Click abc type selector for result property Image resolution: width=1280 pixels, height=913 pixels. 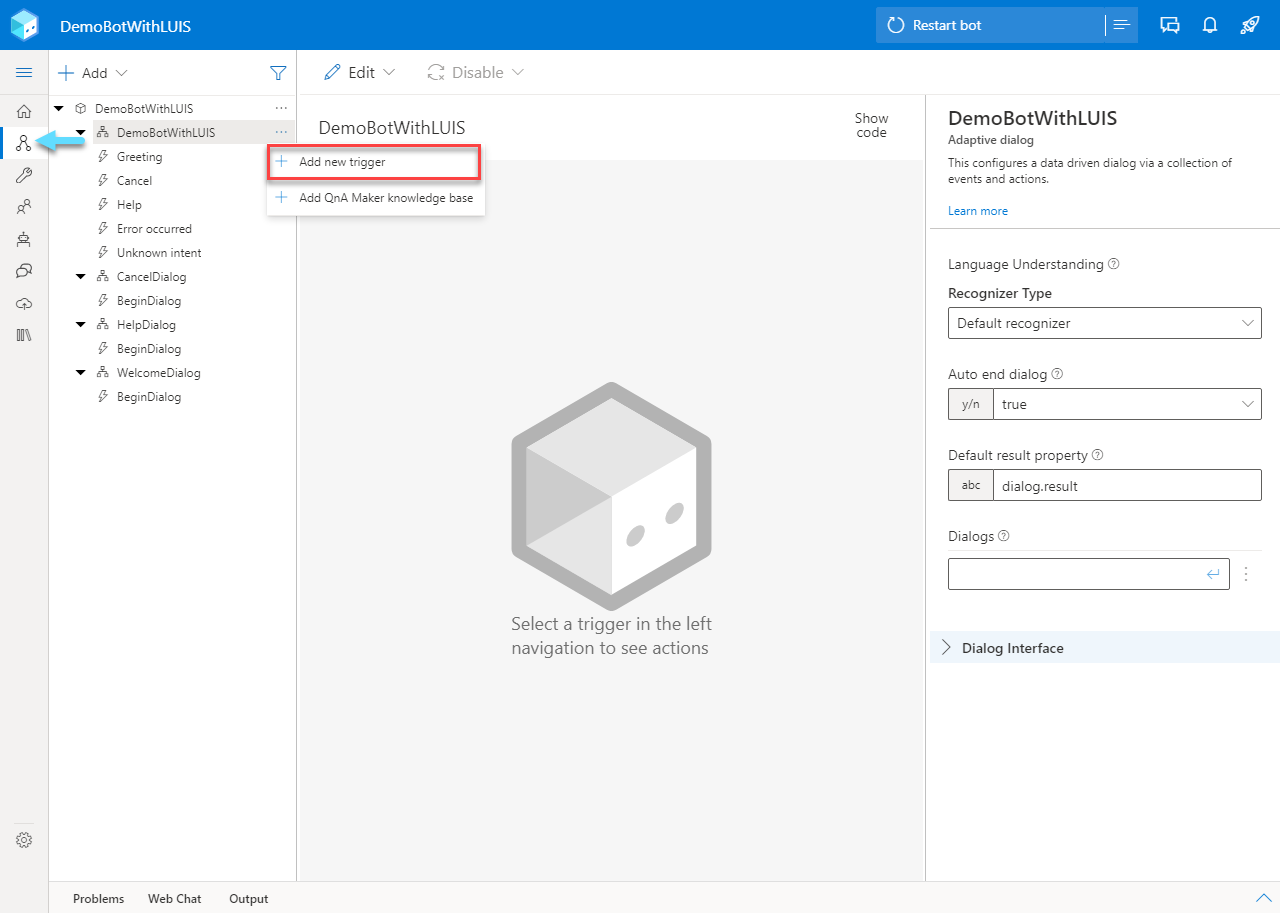coord(970,485)
